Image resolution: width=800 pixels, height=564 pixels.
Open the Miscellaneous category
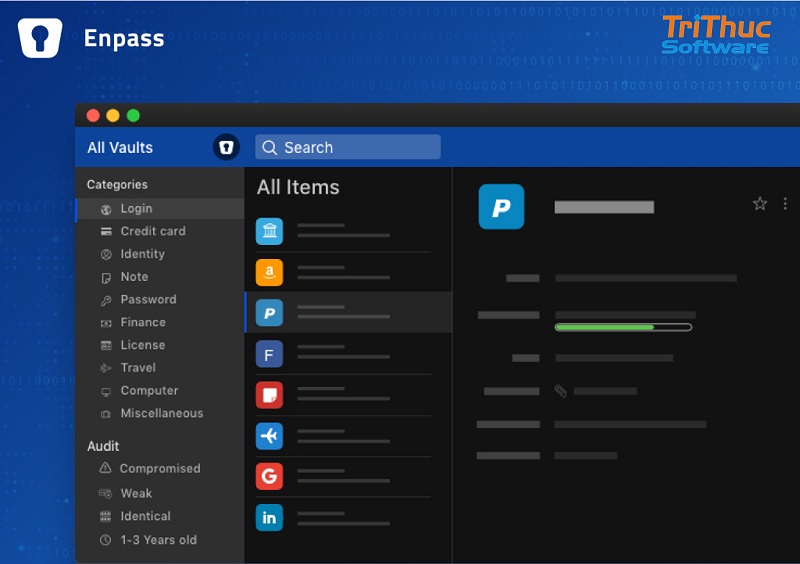click(x=160, y=413)
